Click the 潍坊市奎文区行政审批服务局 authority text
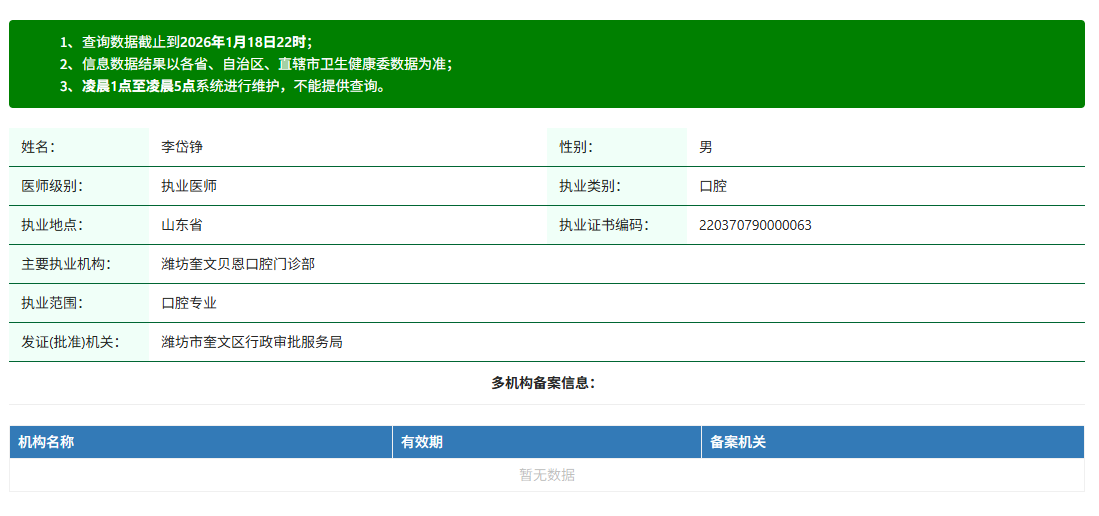Screen dimensions: 1099x516 click(252, 342)
